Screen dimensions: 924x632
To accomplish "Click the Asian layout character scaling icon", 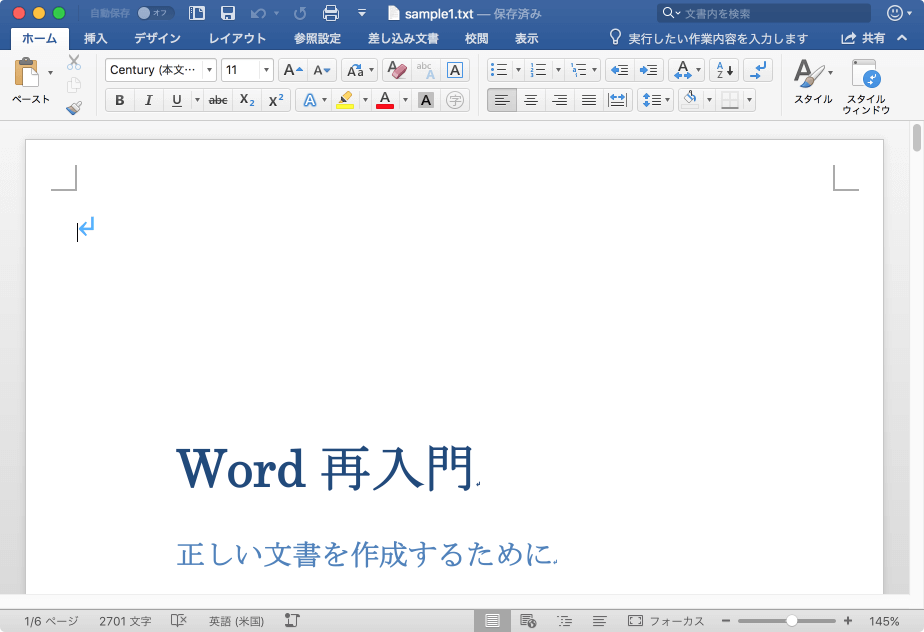I will coord(682,70).
